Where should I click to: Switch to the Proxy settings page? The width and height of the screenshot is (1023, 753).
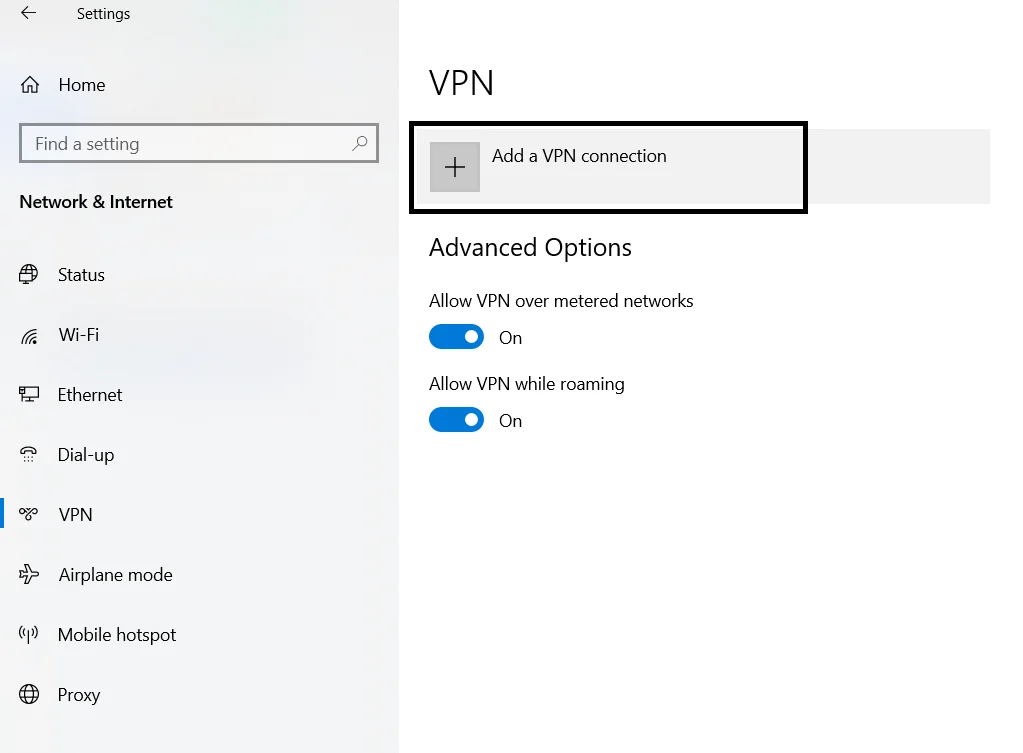78,694
